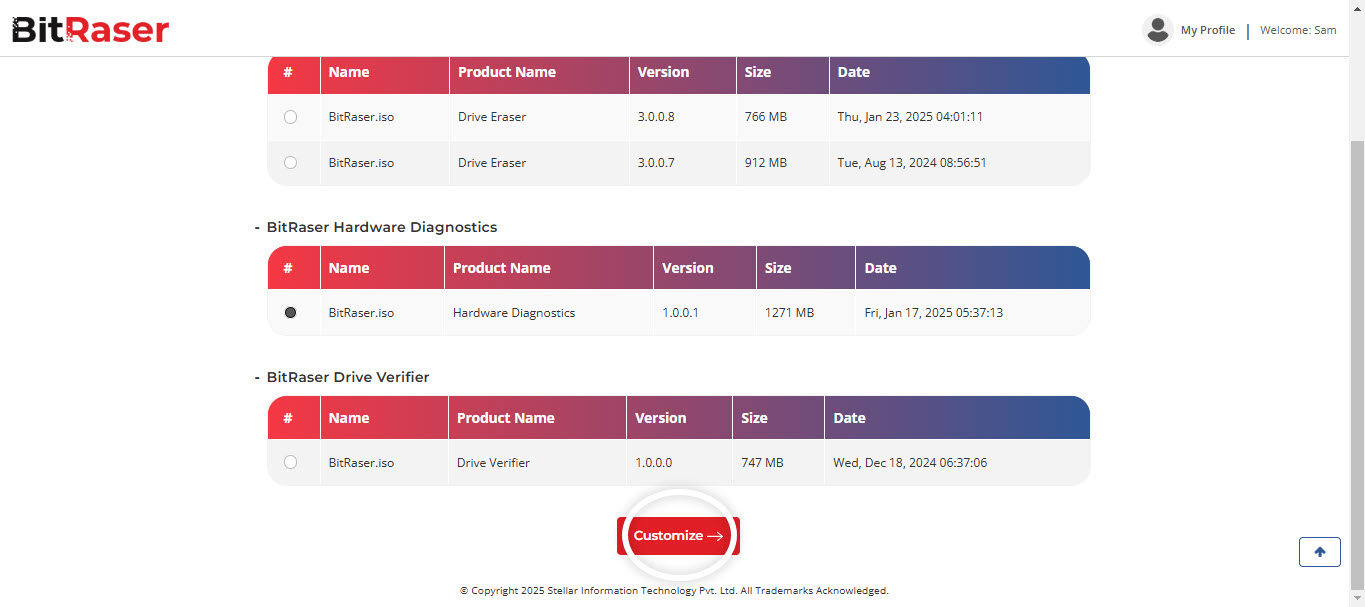Click the Customize button

click(x=678, y=536)
